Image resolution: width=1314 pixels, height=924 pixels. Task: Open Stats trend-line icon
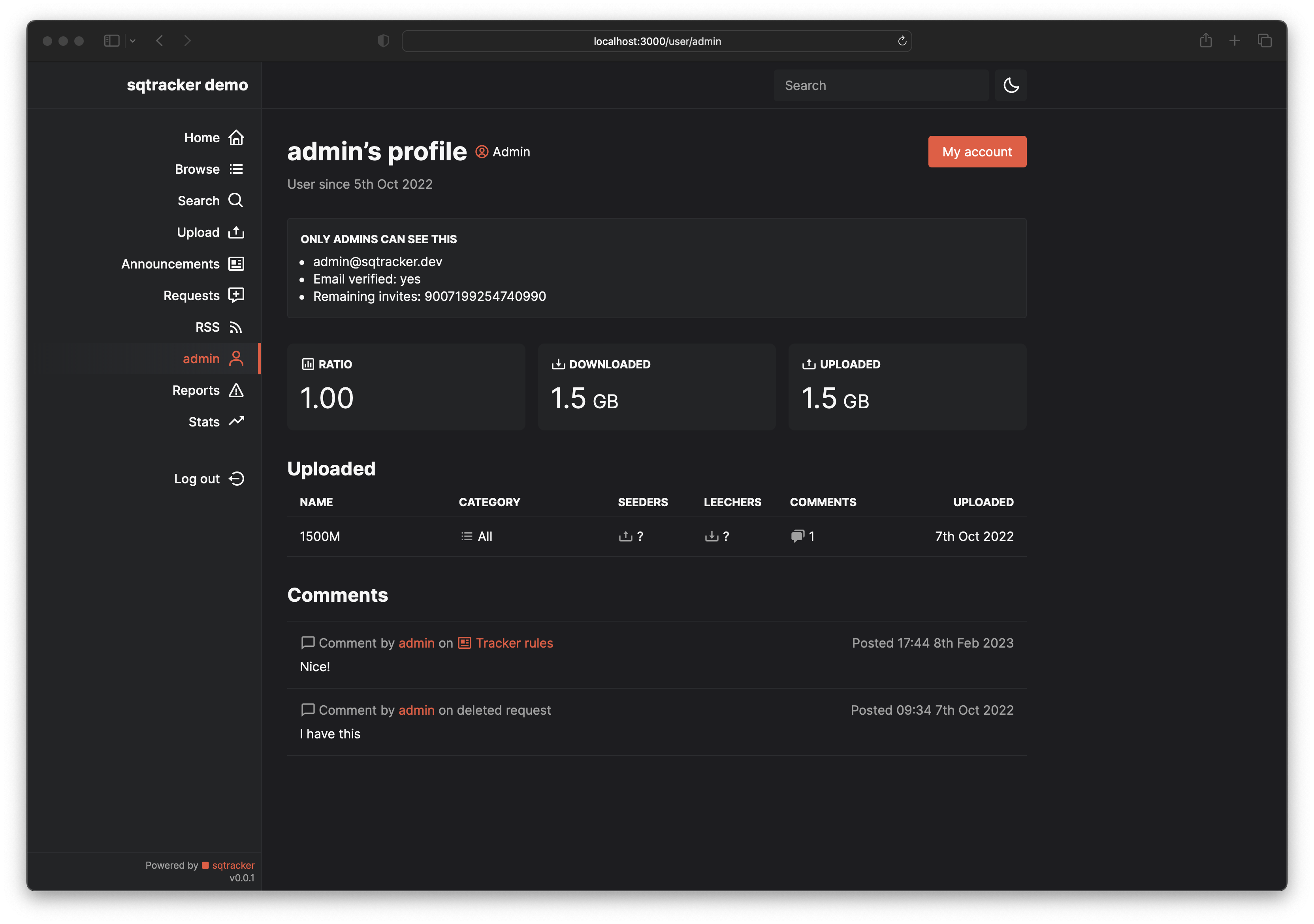click(x=236, y=422)
